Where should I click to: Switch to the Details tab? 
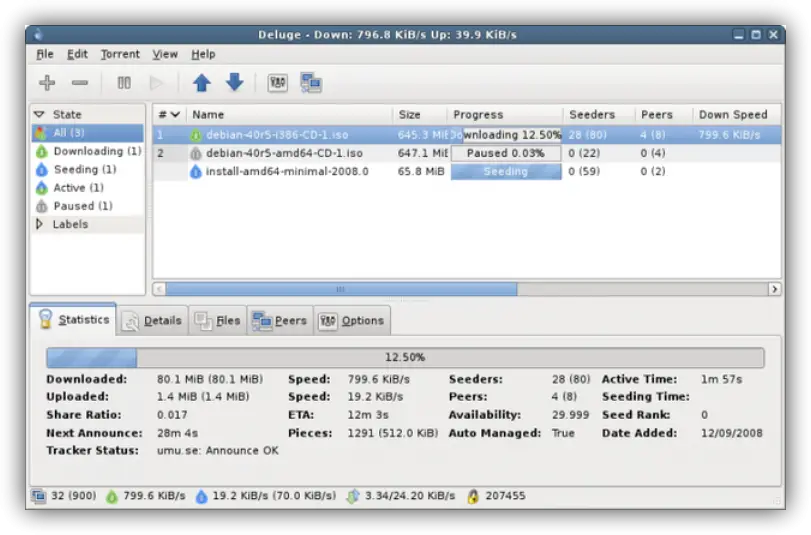click(x=152, y=321)
